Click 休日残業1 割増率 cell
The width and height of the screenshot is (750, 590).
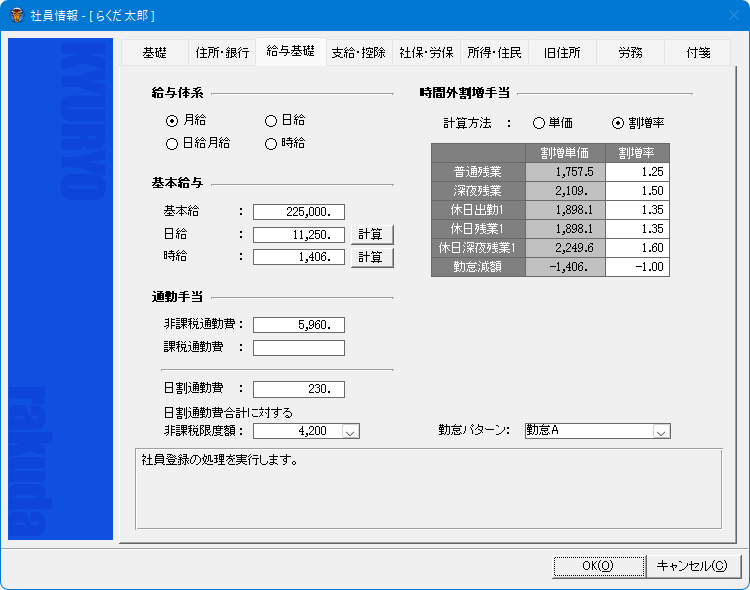tap(637, 229)
